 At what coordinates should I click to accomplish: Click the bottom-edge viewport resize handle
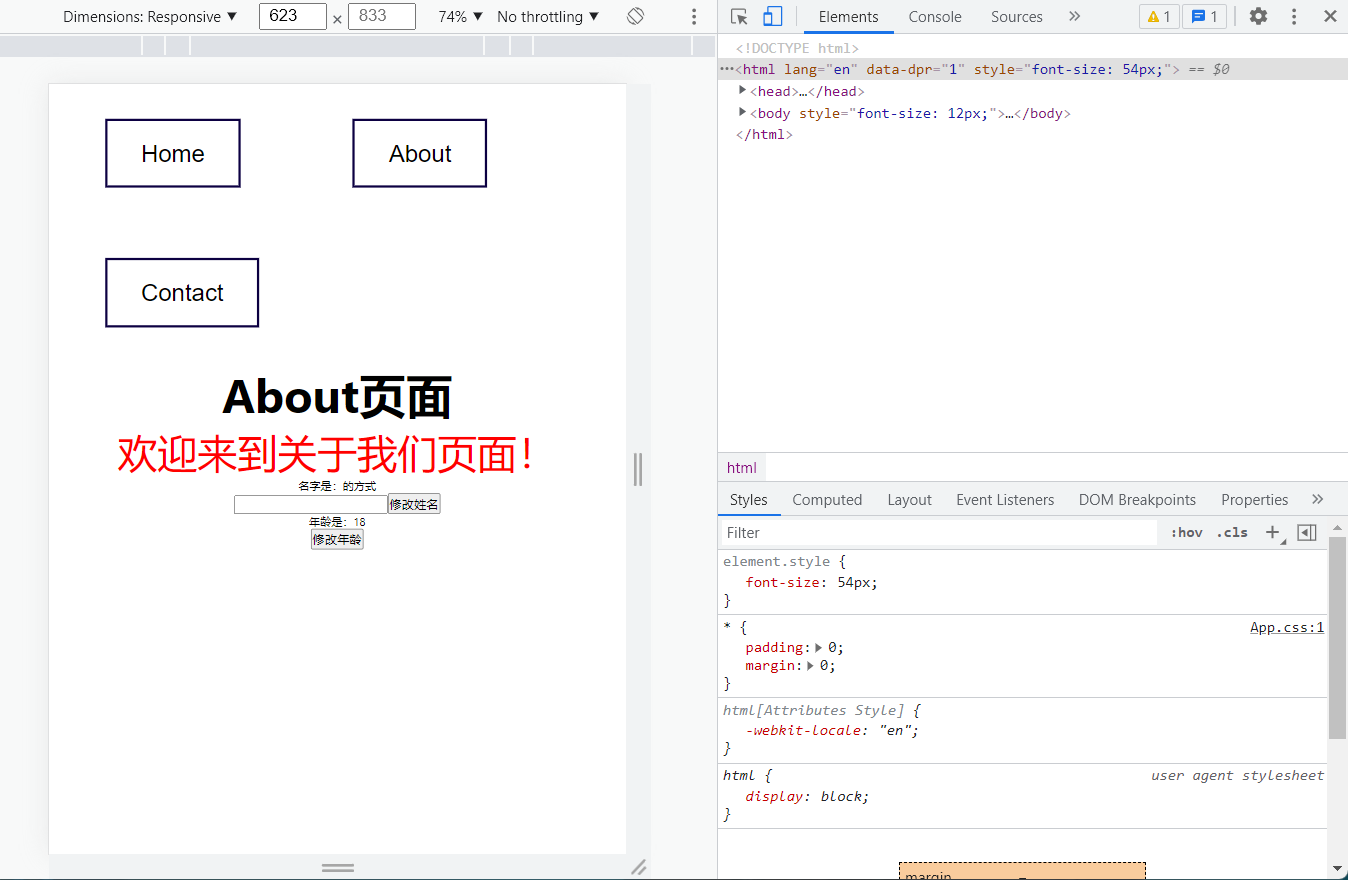(x=338, y=867)
